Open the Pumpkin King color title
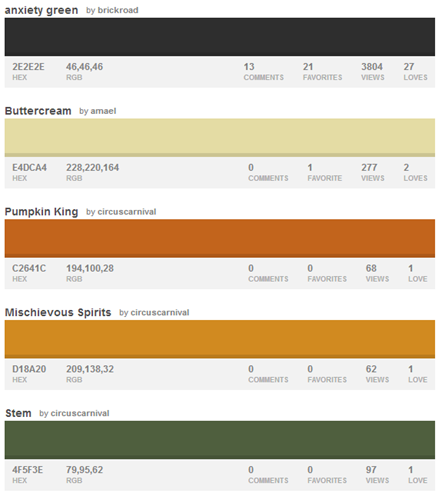The height and width of the screenshot is (500, 442). coord(41,212)
